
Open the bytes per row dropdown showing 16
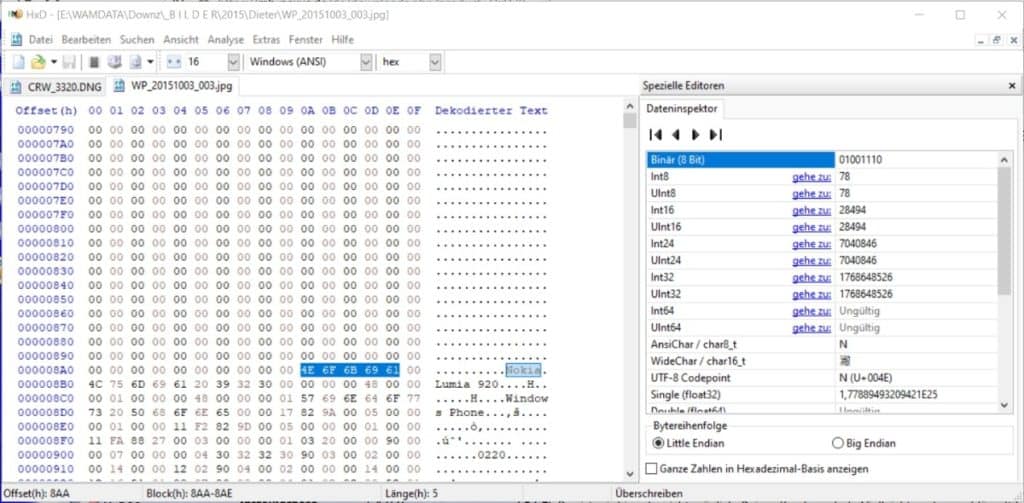click(x=234, y=63)
